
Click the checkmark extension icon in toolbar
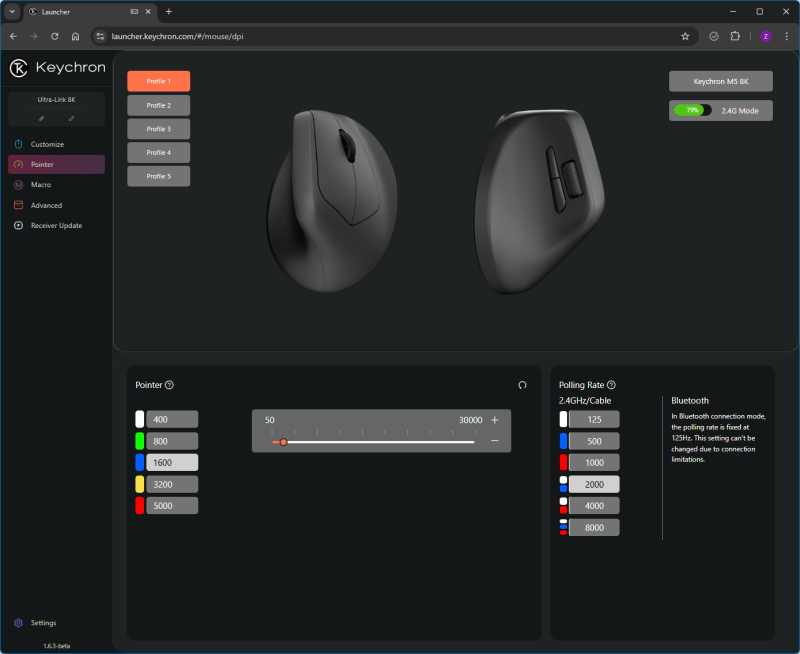(x=714, y=36)
